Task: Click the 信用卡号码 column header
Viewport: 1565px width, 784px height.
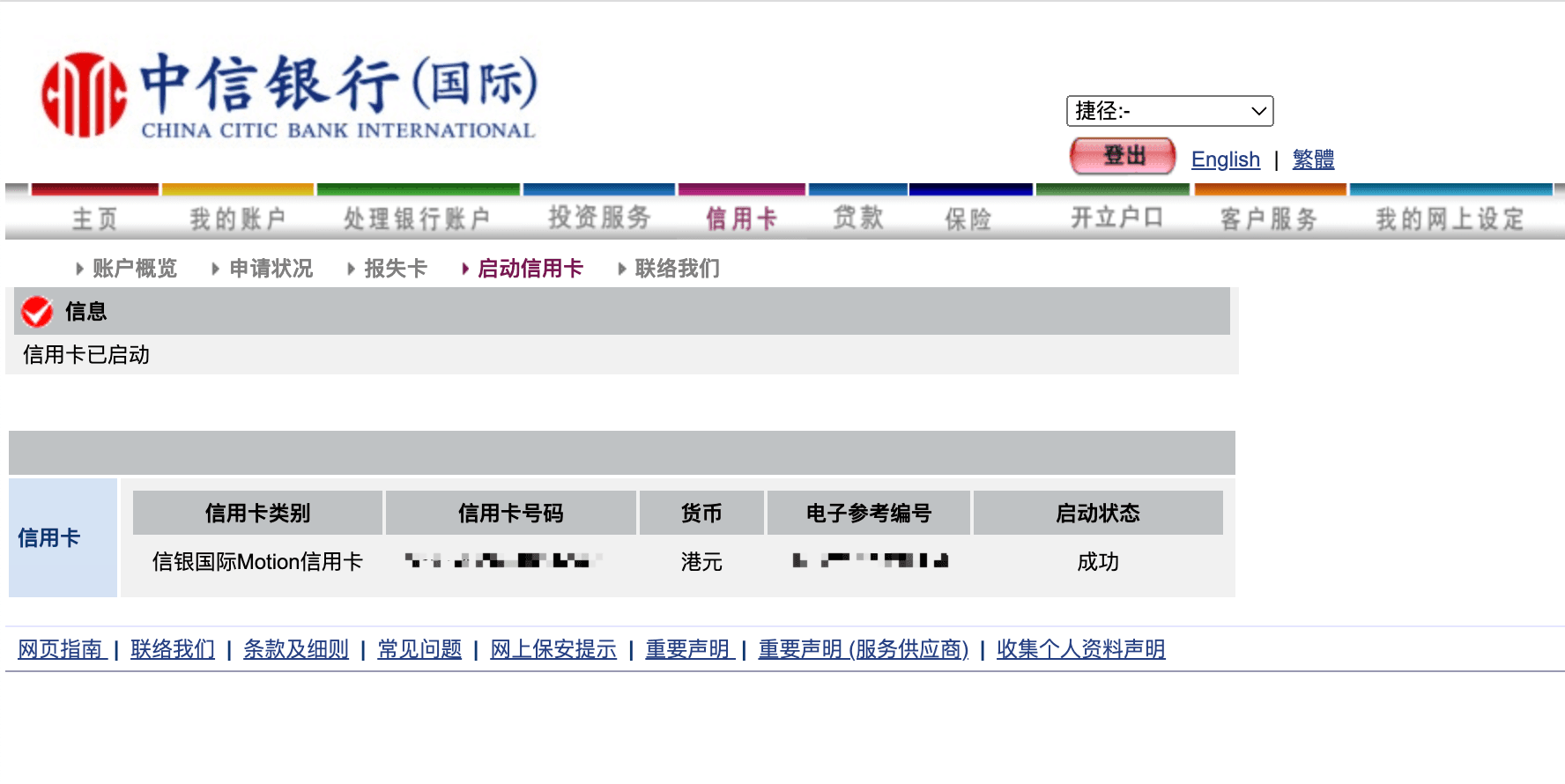Action: coord(511,513)
